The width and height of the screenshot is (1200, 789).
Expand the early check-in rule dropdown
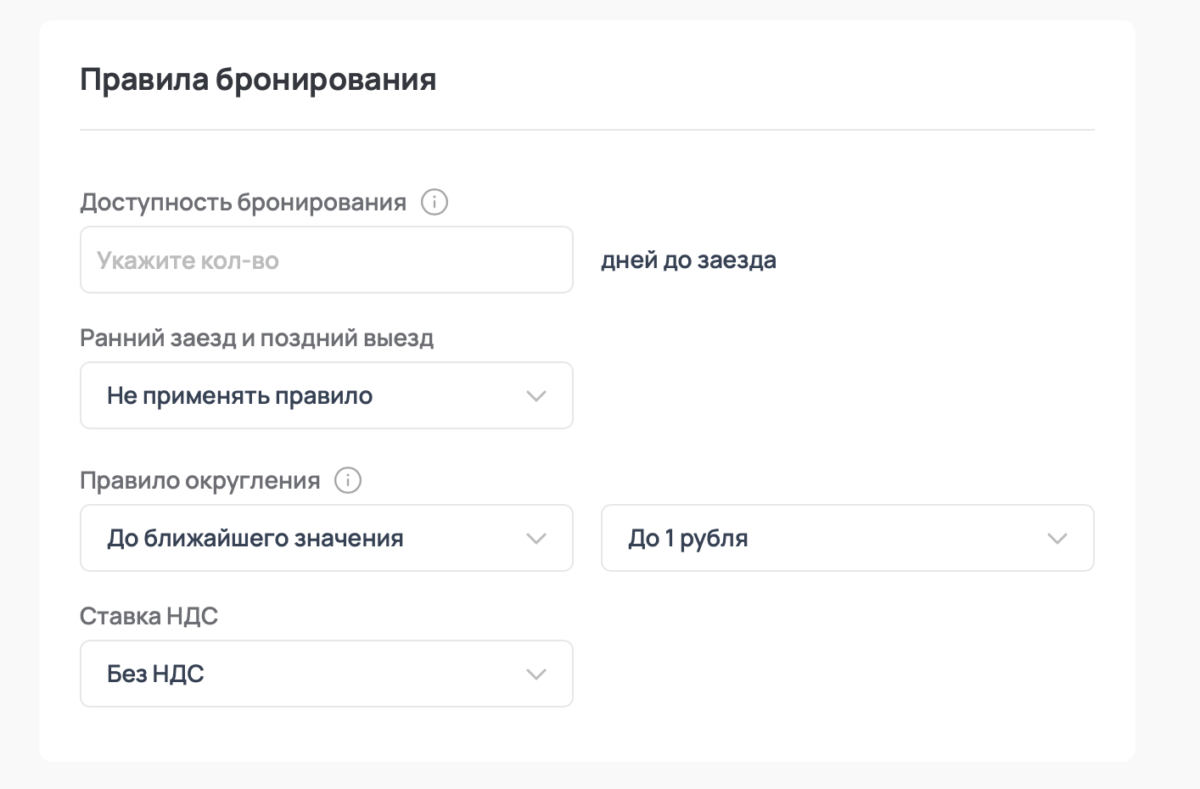pyautogui.click(x=326, y=395)
